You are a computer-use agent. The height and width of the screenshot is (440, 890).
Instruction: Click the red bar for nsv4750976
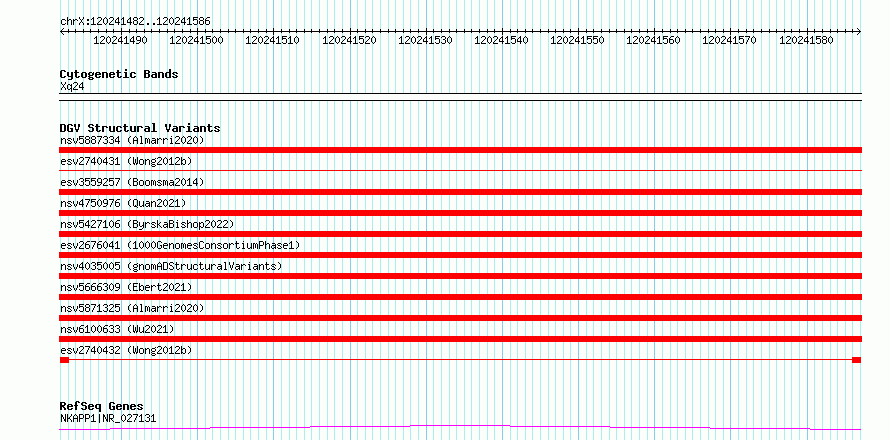(x=460, y=213)
